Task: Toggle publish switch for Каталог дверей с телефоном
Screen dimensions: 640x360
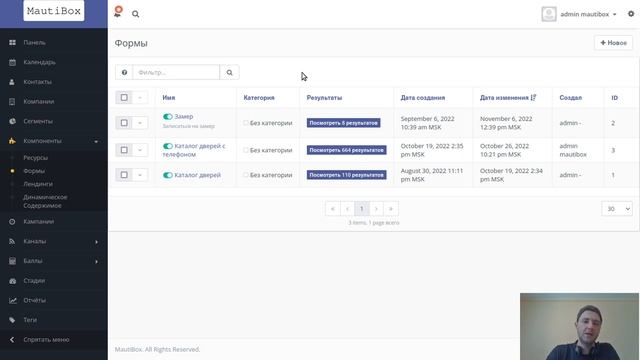Action: click(167, 146)
